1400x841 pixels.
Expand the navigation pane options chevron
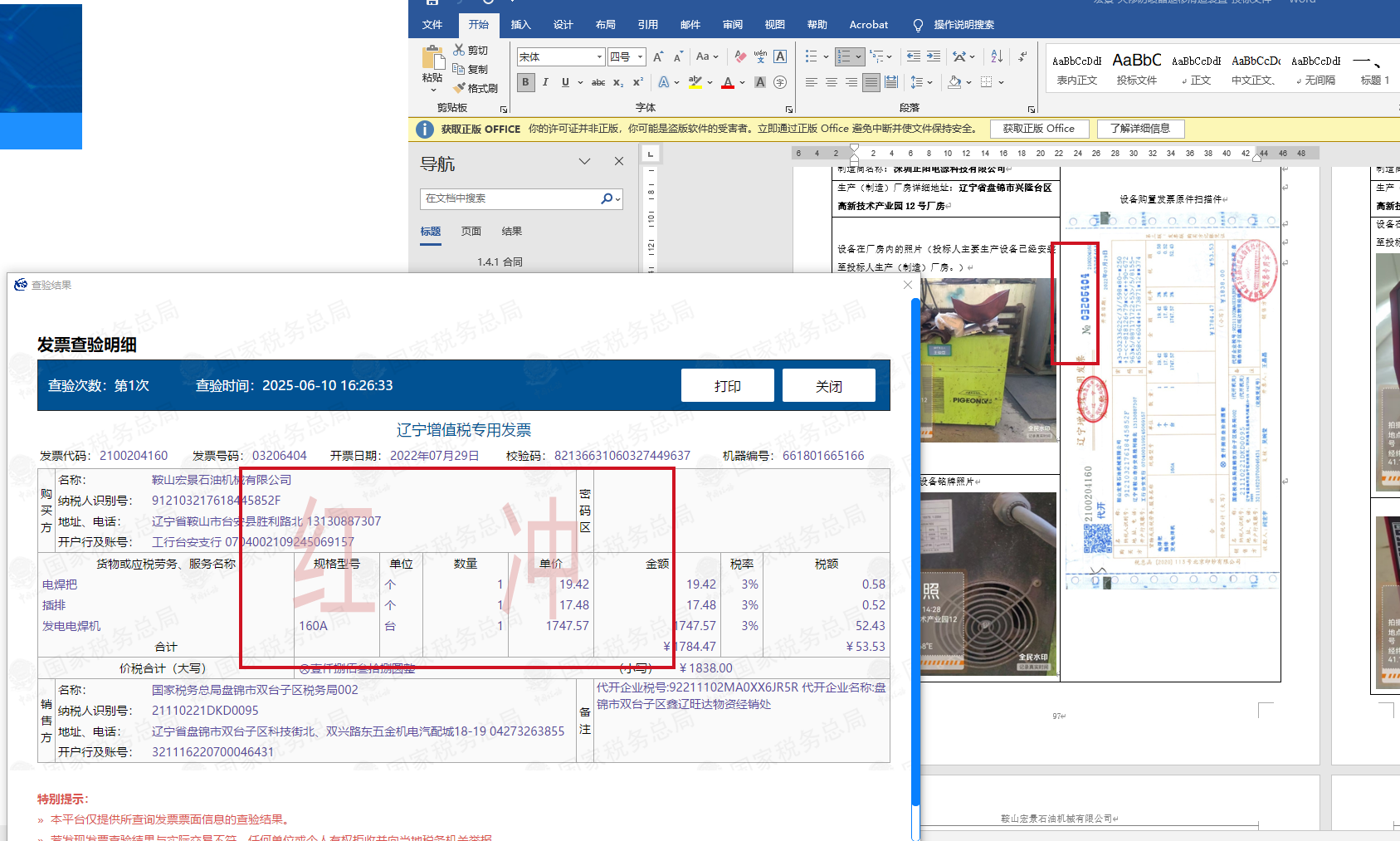[x=584, y=161]
